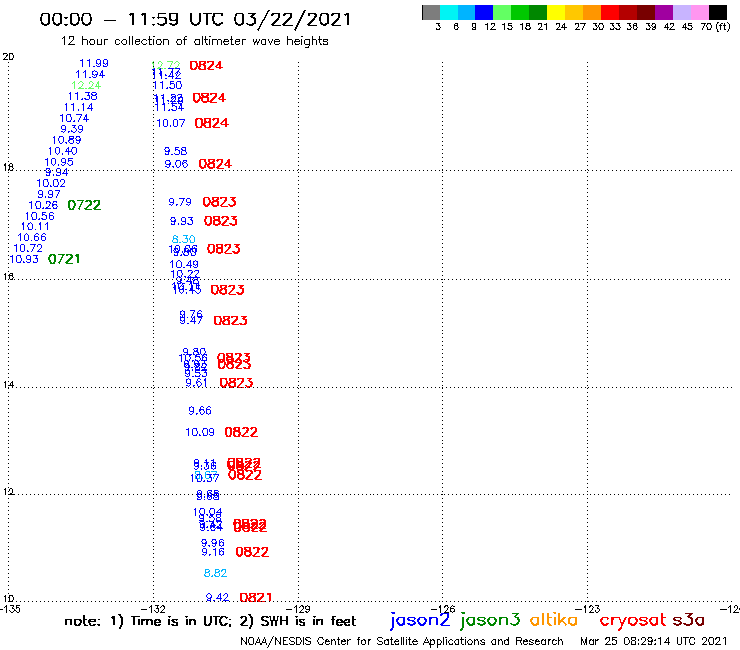Click the wave height value 11.38
This screenshot has width=740, height=650.
(83, 96)
